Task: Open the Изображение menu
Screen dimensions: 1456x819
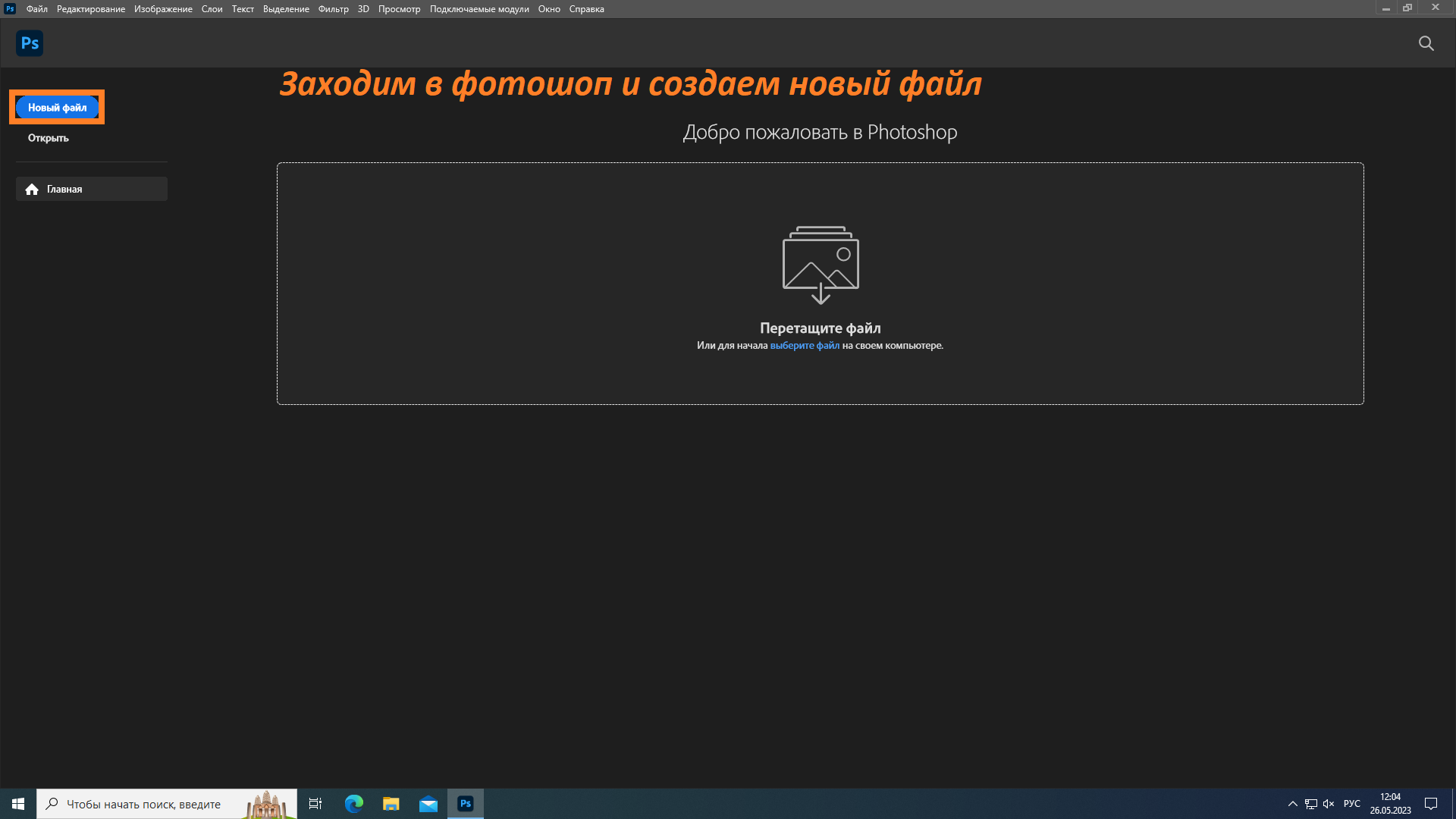Action: pos(163,9)
